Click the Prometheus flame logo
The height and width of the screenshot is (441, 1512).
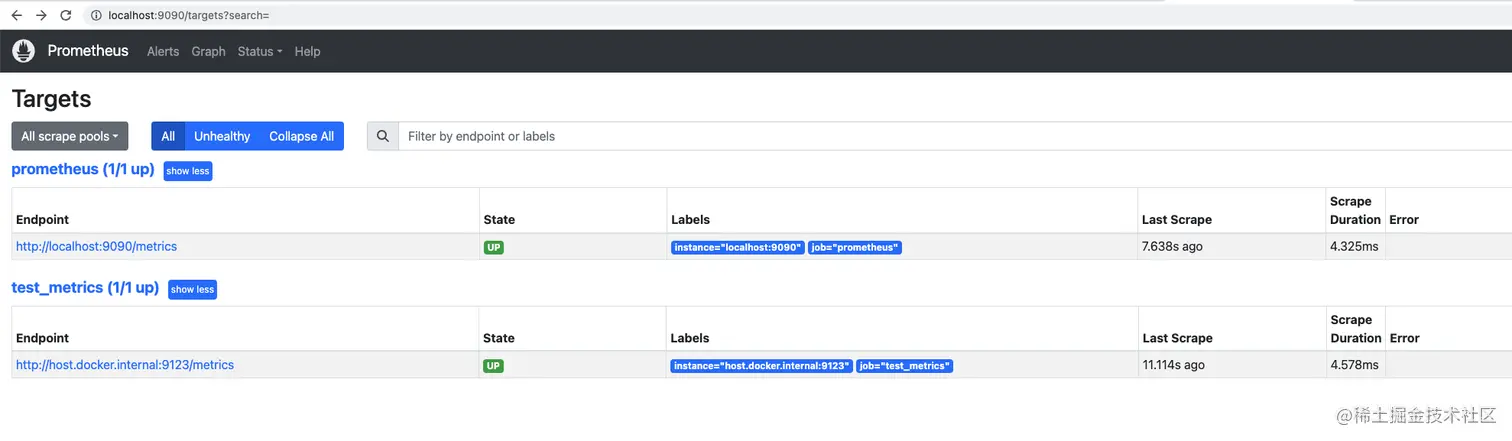24,51
